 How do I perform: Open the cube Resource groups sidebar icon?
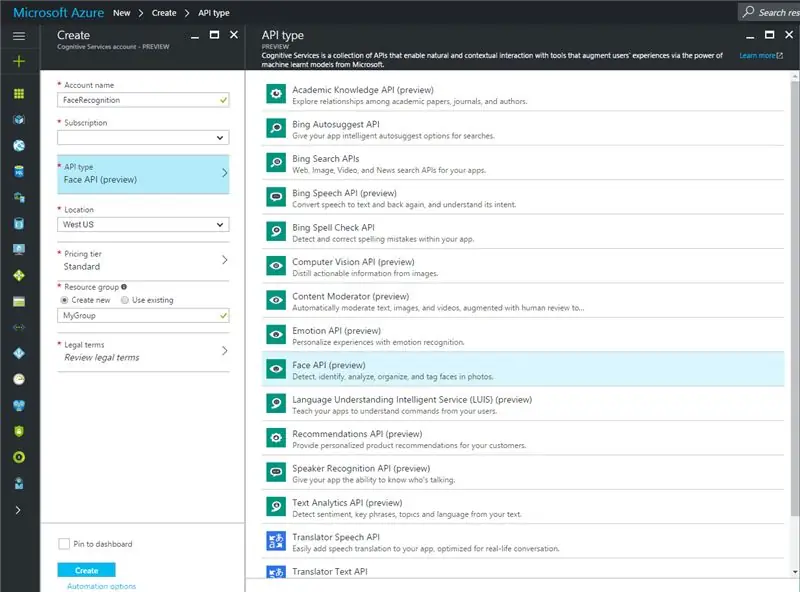(19, 120)
